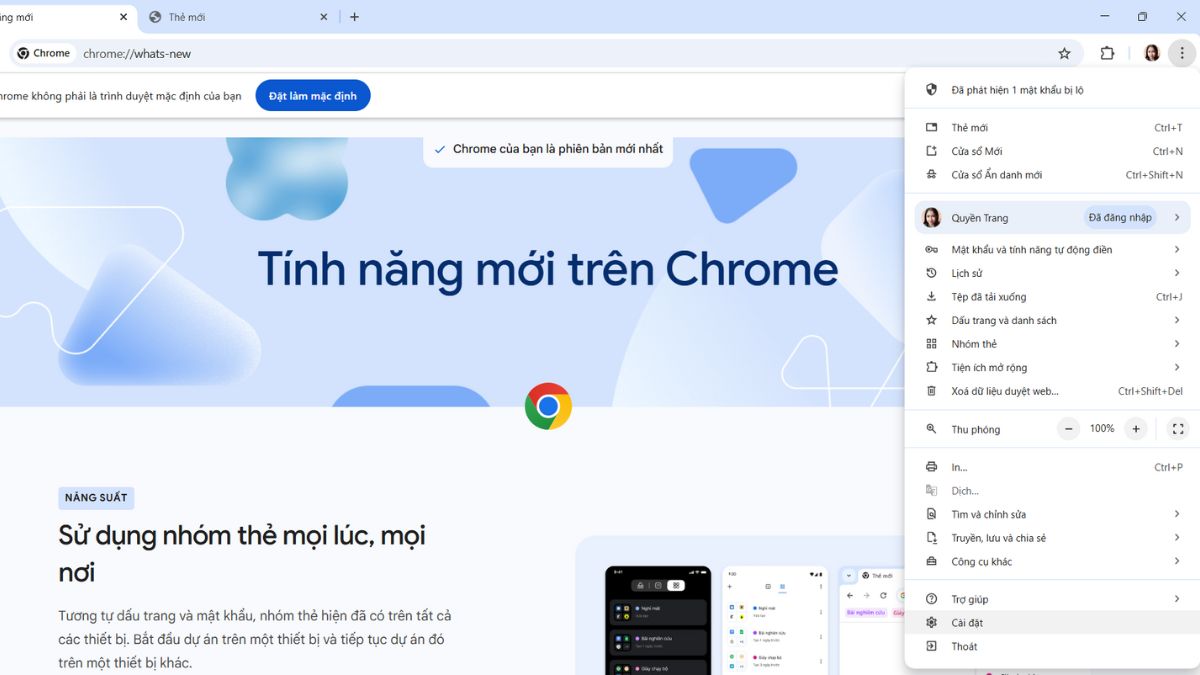Click the 100% zoom value
Image resolution: width=1200 pixels, height=675 pixels.
click(x=1102, y=429)
